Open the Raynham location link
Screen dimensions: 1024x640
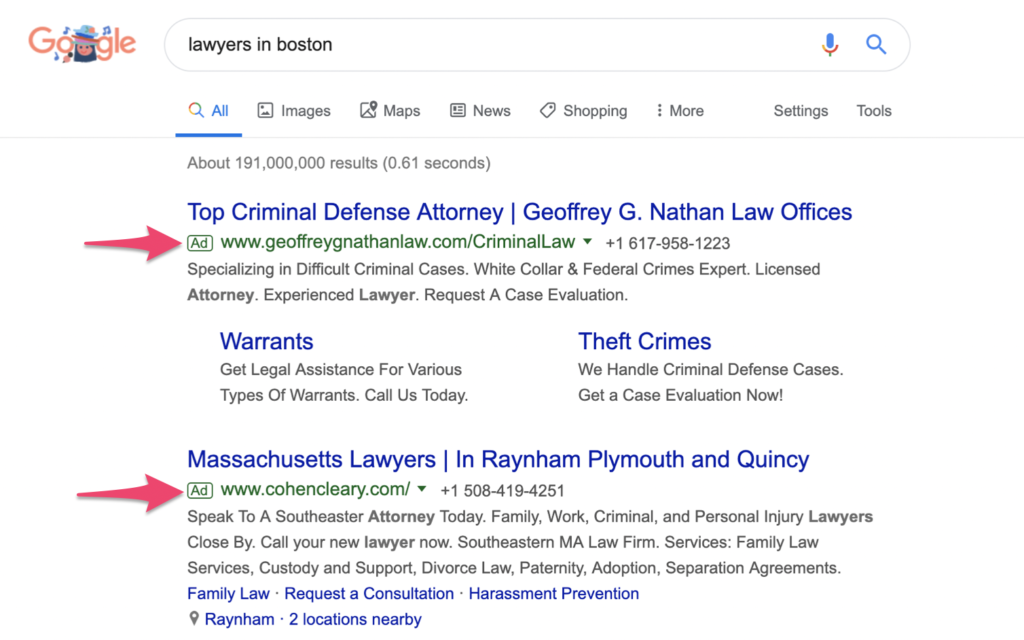pyautogui.click(x=240, y=619)
